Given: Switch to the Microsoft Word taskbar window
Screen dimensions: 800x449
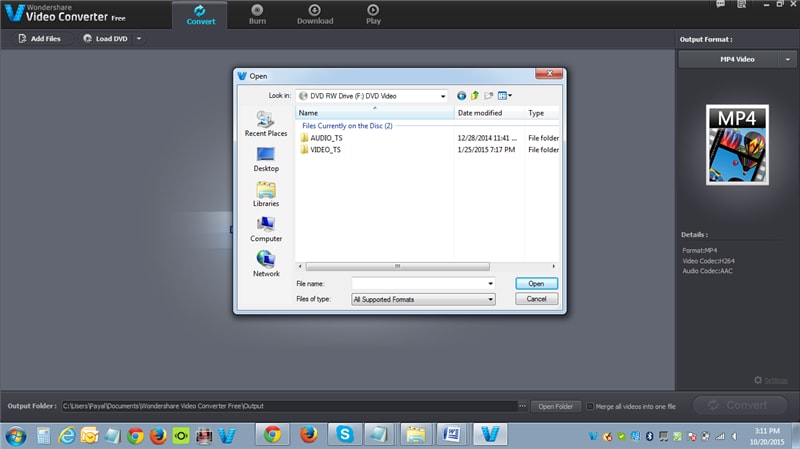Looking at the screenshot, I should pyautogui.click(x=452, y=435).
